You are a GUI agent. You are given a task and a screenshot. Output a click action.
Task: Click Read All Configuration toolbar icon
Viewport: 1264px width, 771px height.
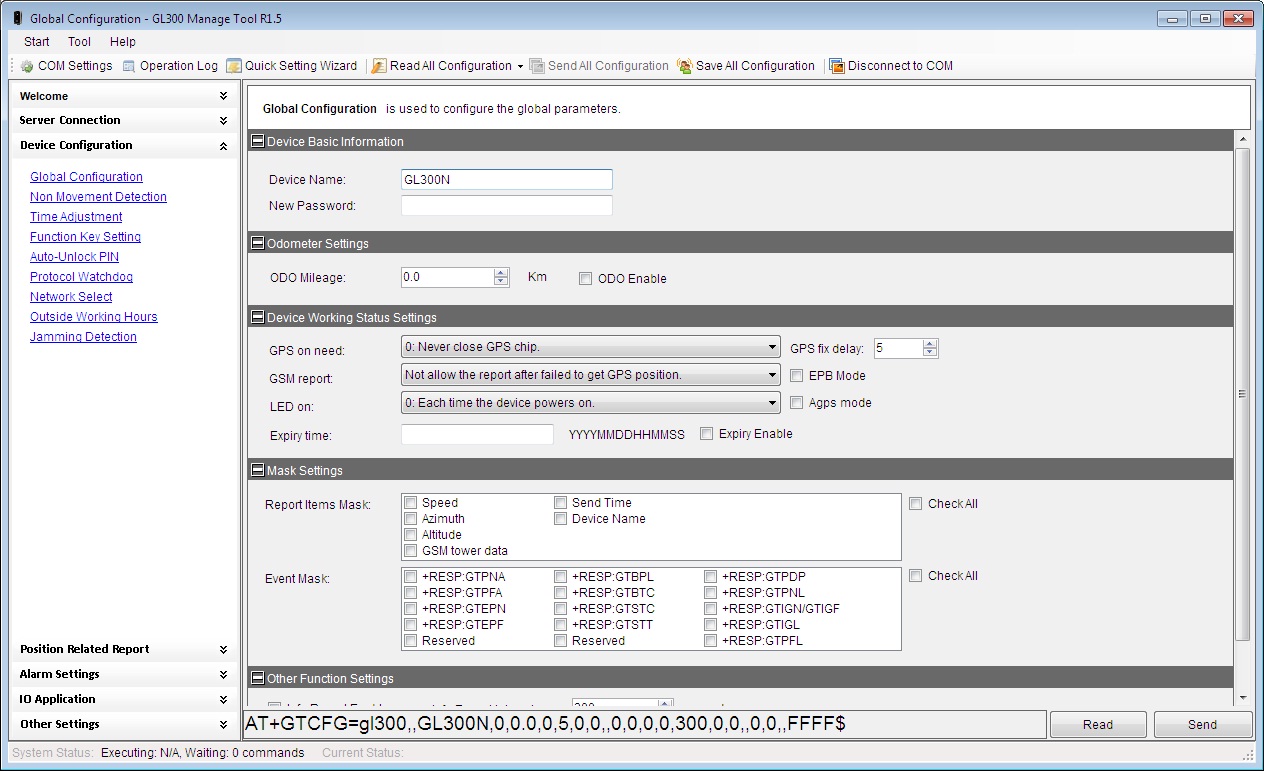pyautogui.click(x=380, y=66)
